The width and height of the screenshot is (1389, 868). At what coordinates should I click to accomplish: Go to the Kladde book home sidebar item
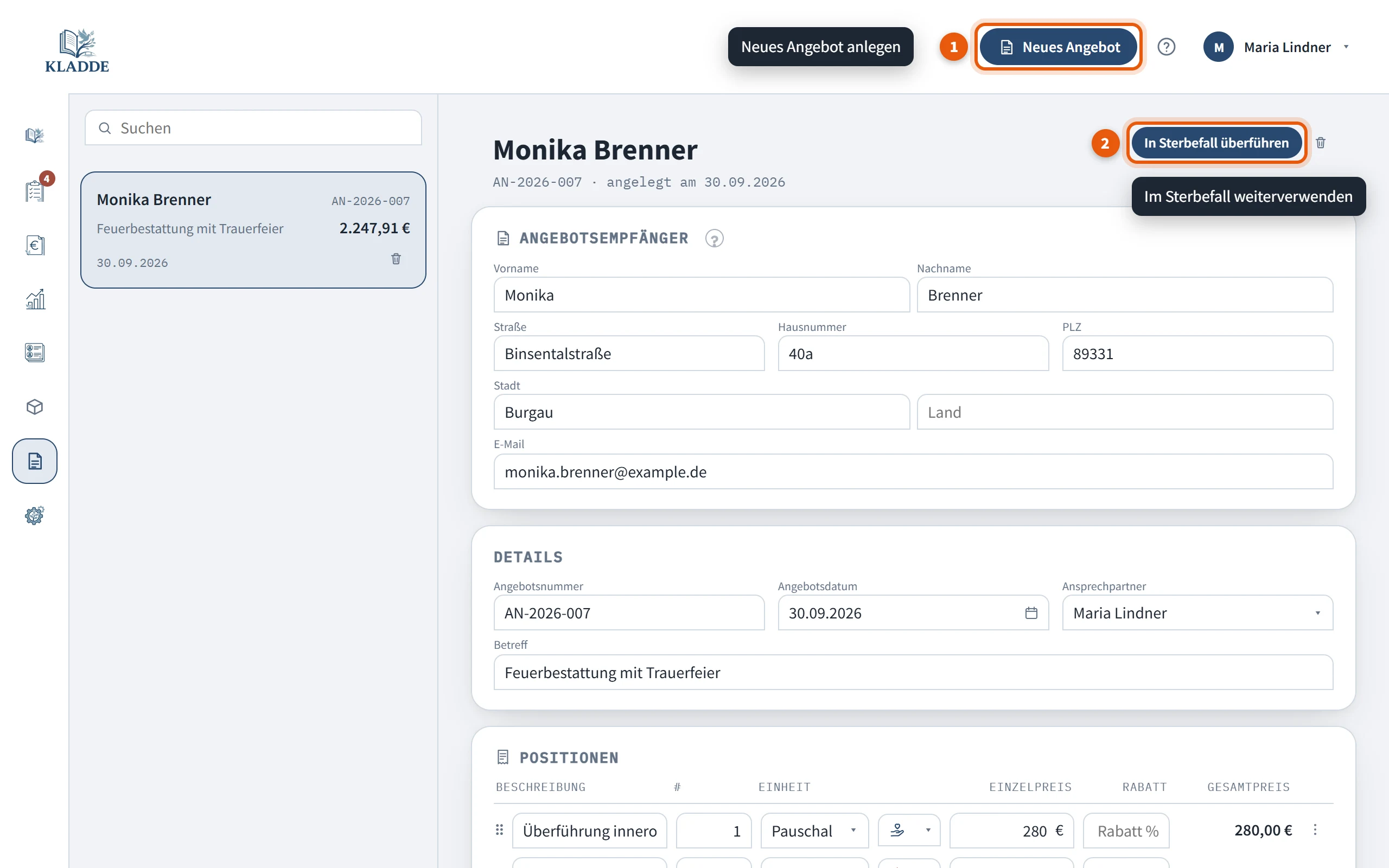[x=34, y=136]
